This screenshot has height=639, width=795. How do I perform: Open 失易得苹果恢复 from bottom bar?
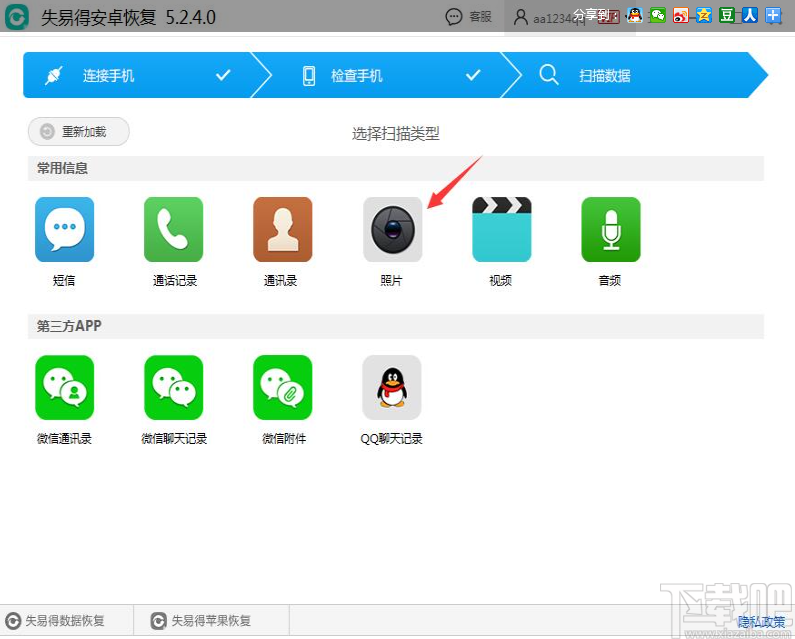(201, 620)
